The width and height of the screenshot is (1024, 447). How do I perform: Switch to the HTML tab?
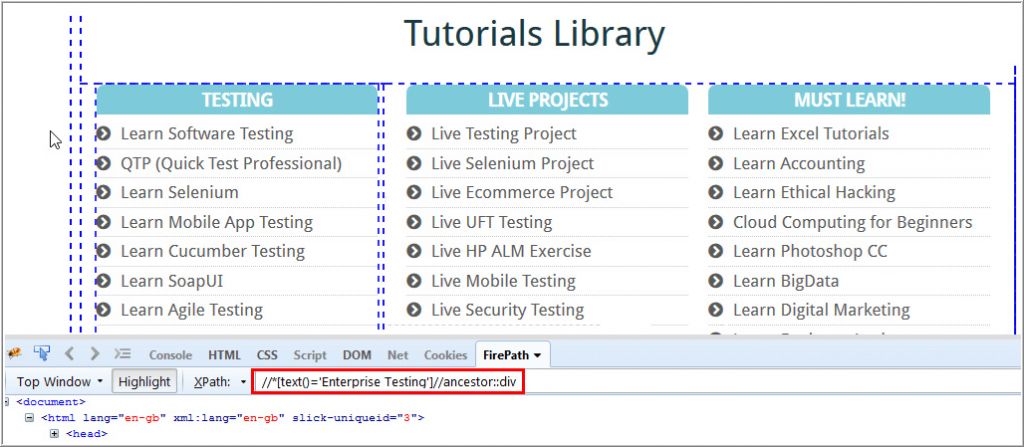[225, 356]
